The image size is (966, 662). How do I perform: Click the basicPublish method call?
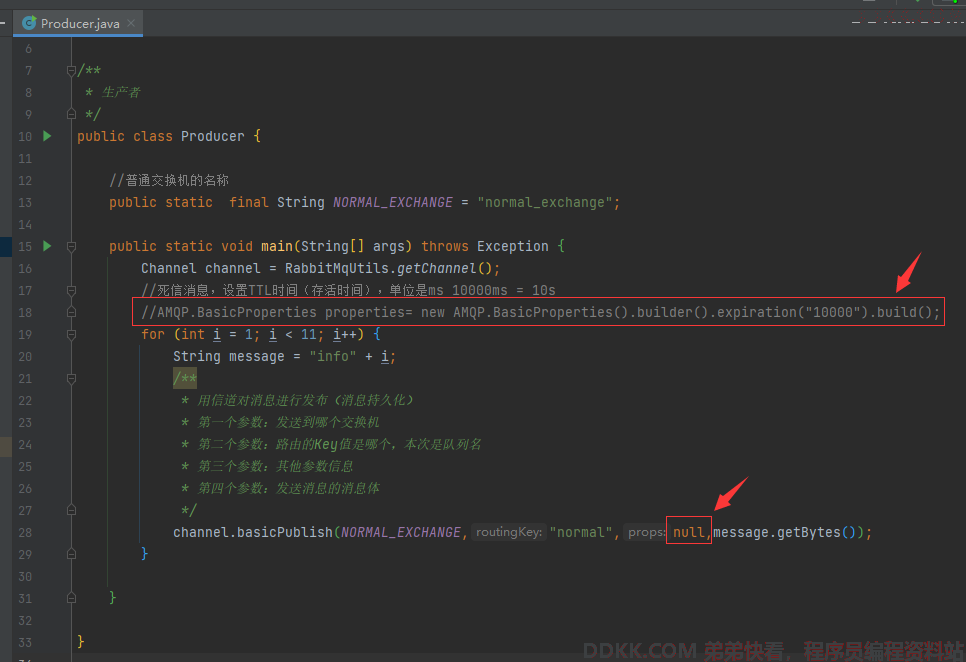pos(285,532)
